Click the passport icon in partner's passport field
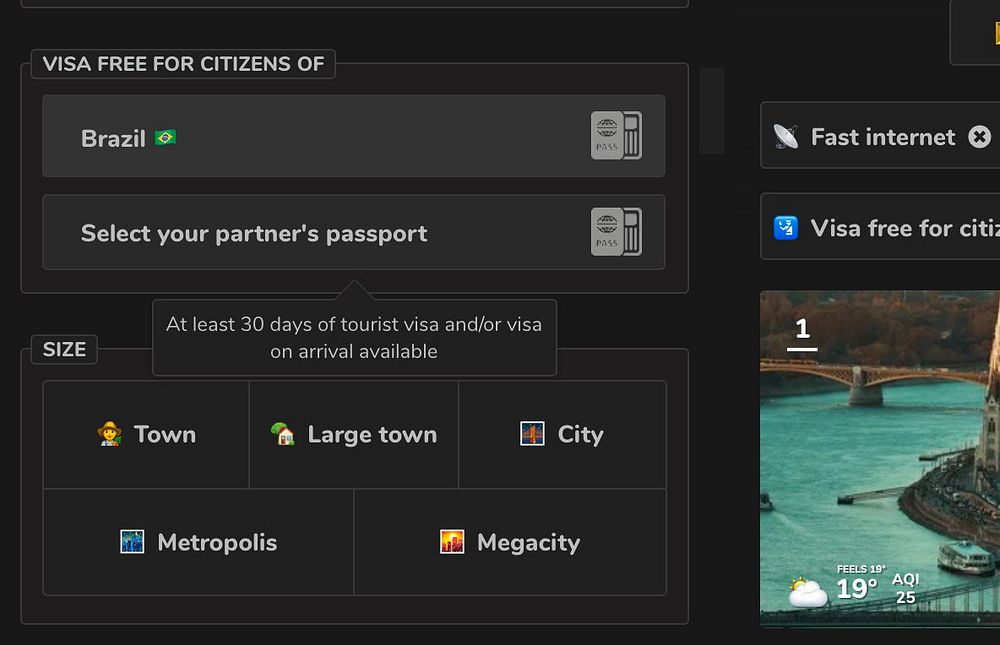 coord(616,232)
